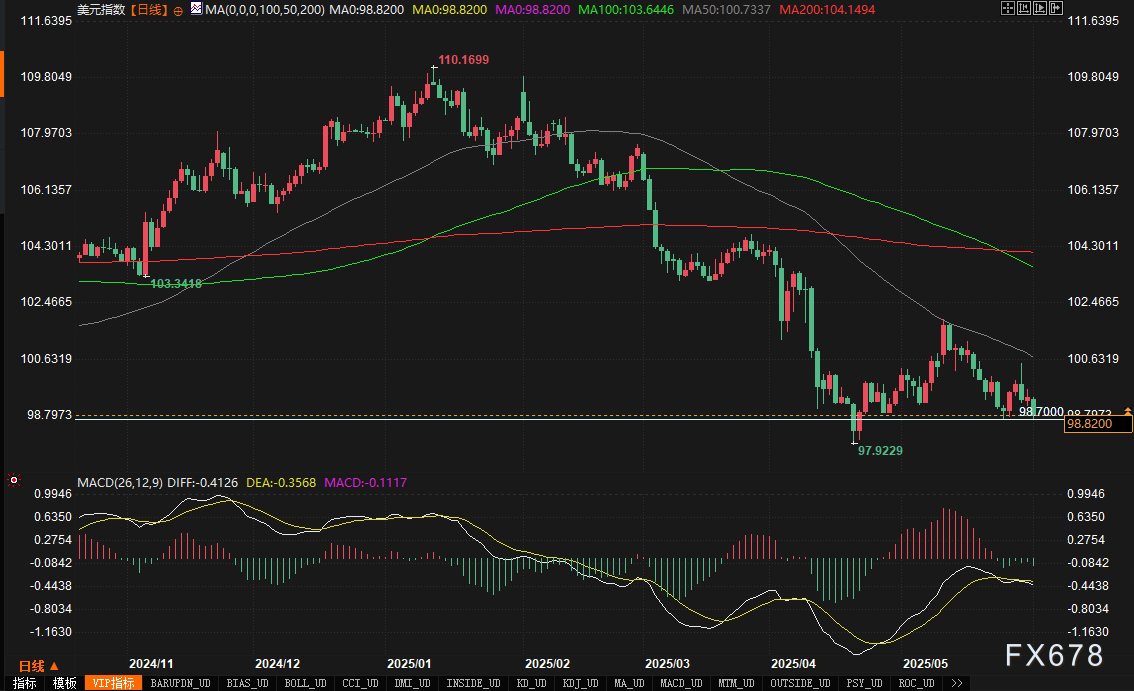The height and width of the screenshot is (691, 1134).
Task: Click the crosshair icon beside 日线 label
Action: 178,10
